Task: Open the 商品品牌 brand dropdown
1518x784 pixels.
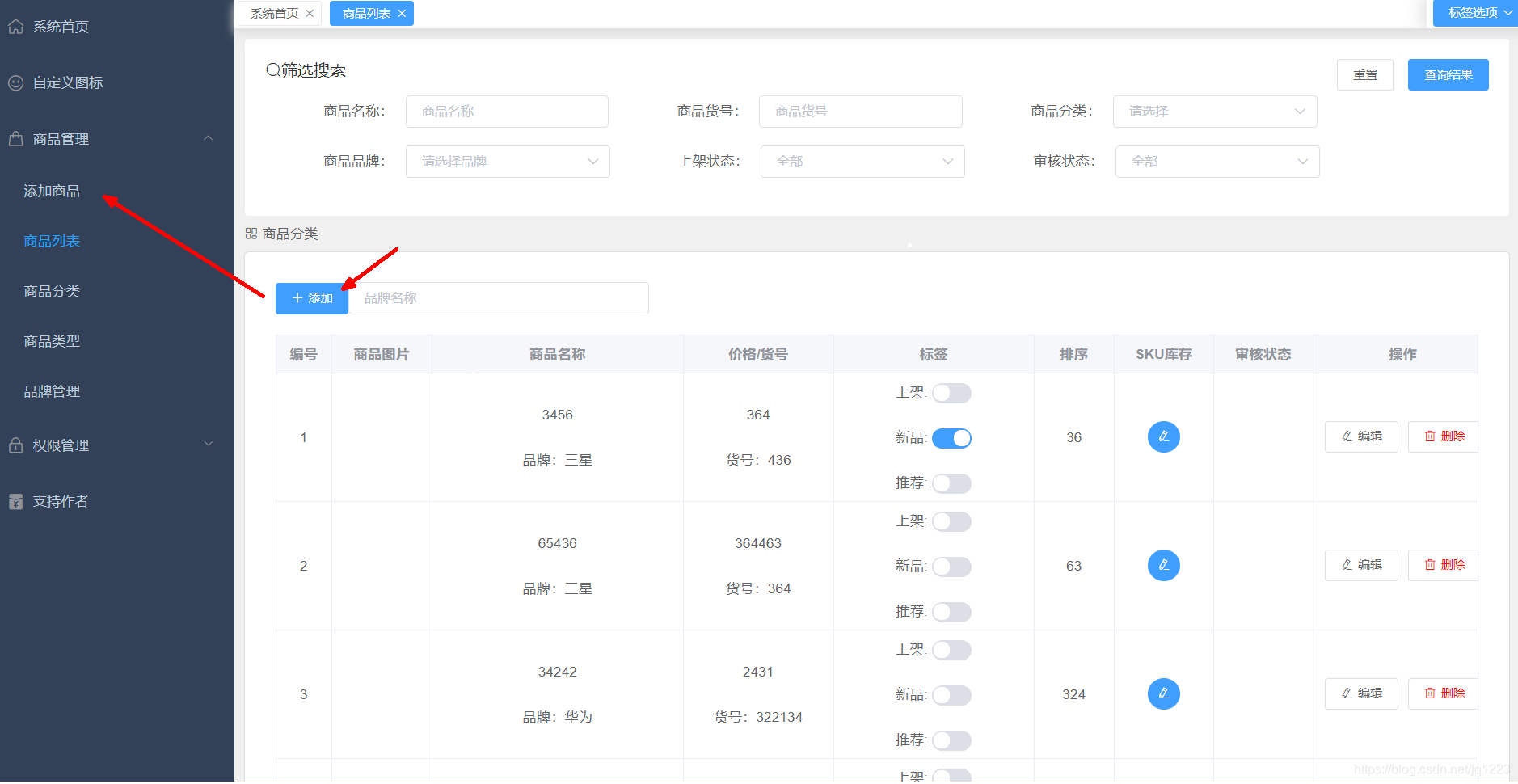Action: 508,162
